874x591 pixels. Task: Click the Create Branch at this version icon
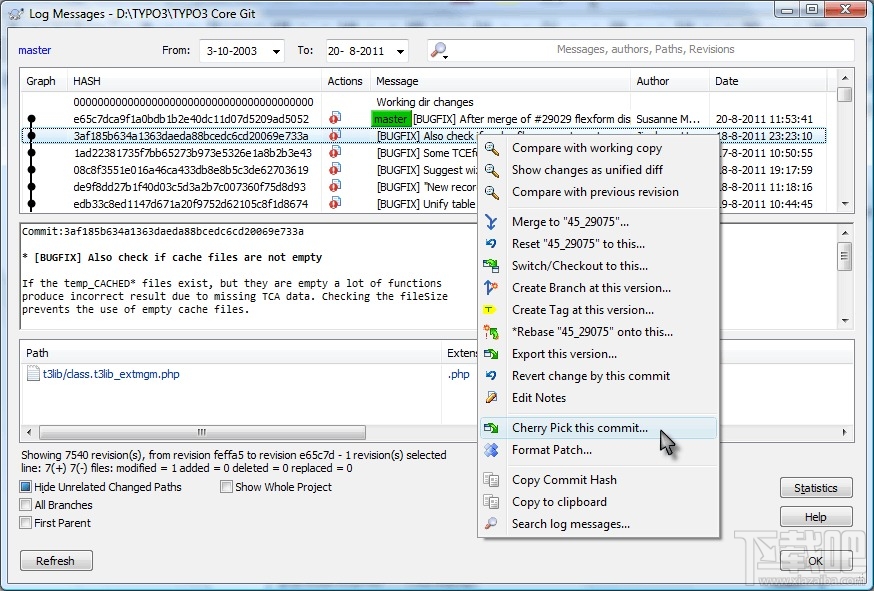point(491,288)
